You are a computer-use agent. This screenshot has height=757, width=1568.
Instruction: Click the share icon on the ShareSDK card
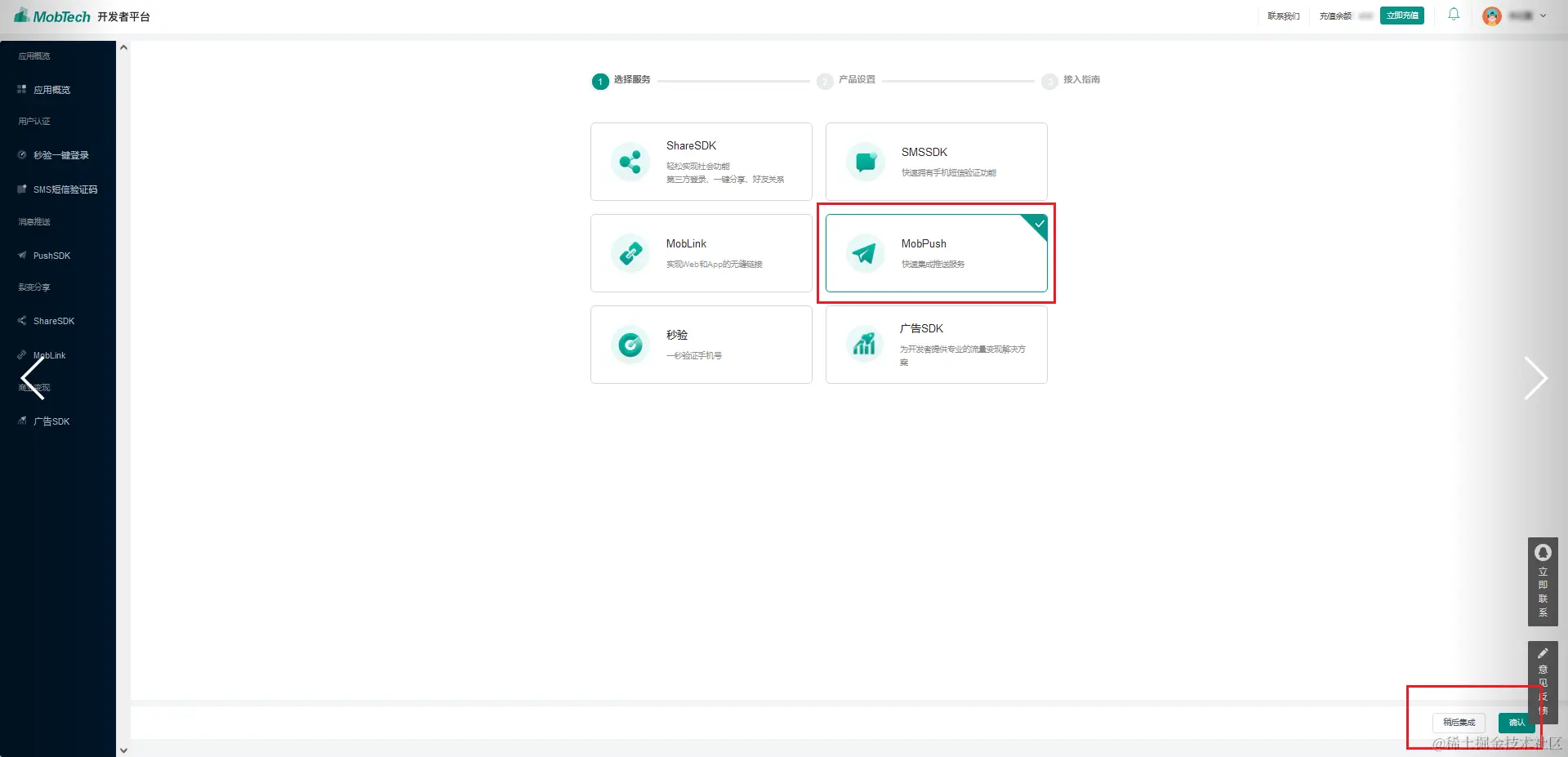pos(630,162)
